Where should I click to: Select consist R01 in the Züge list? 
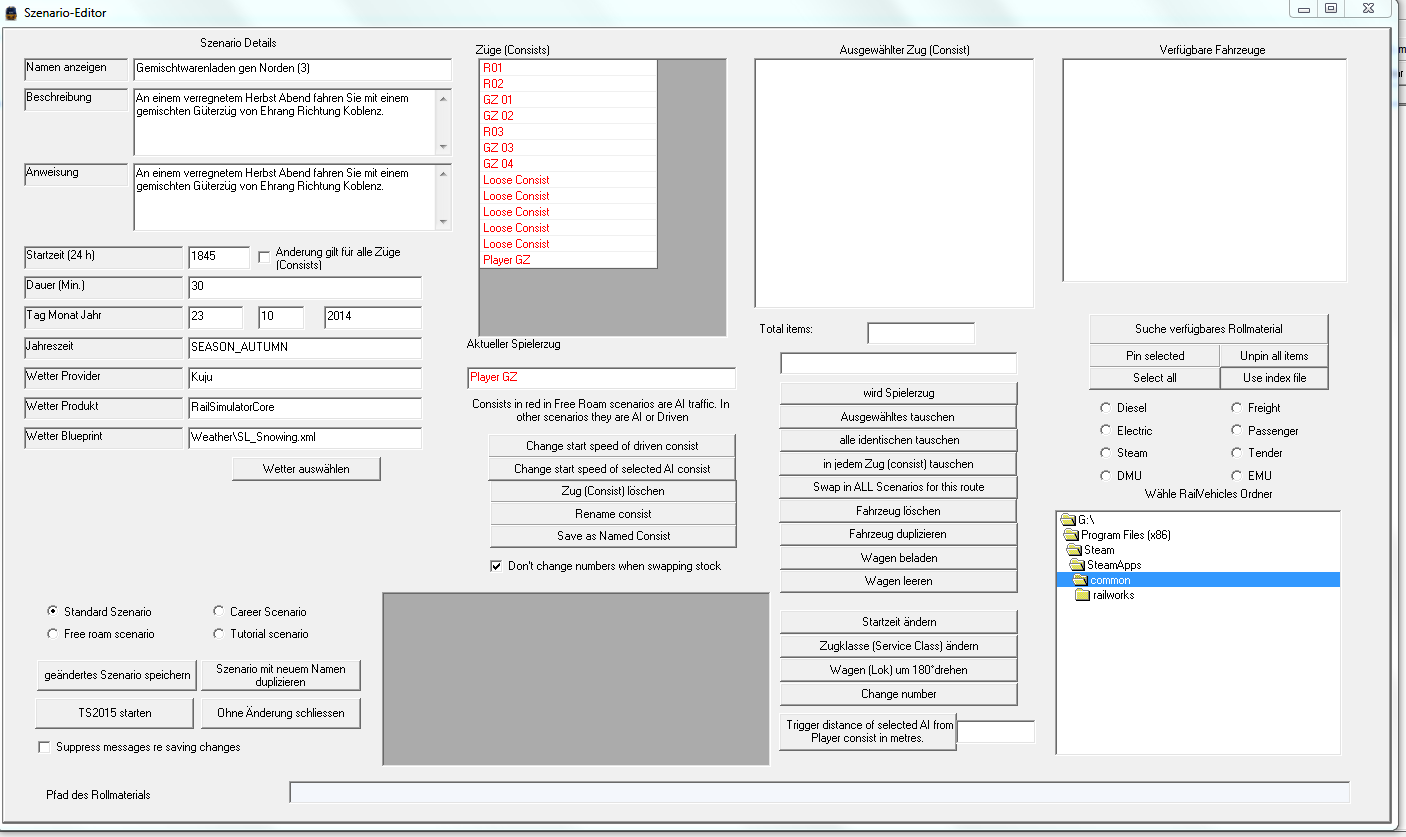(568, 68)
